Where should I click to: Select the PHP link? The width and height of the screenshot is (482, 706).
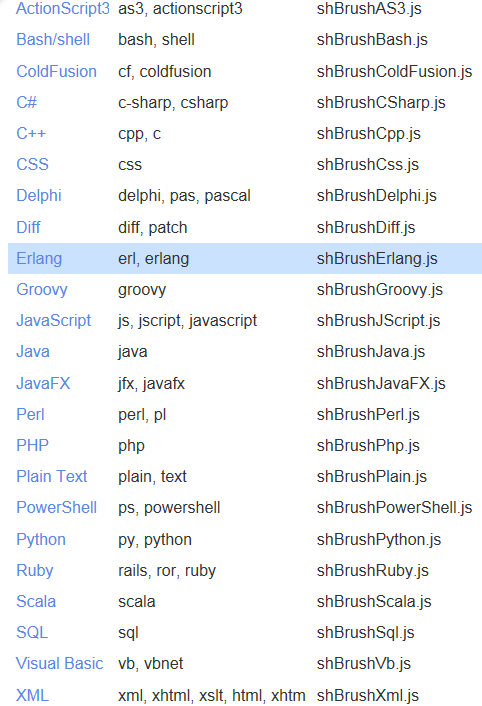(32, 445)
